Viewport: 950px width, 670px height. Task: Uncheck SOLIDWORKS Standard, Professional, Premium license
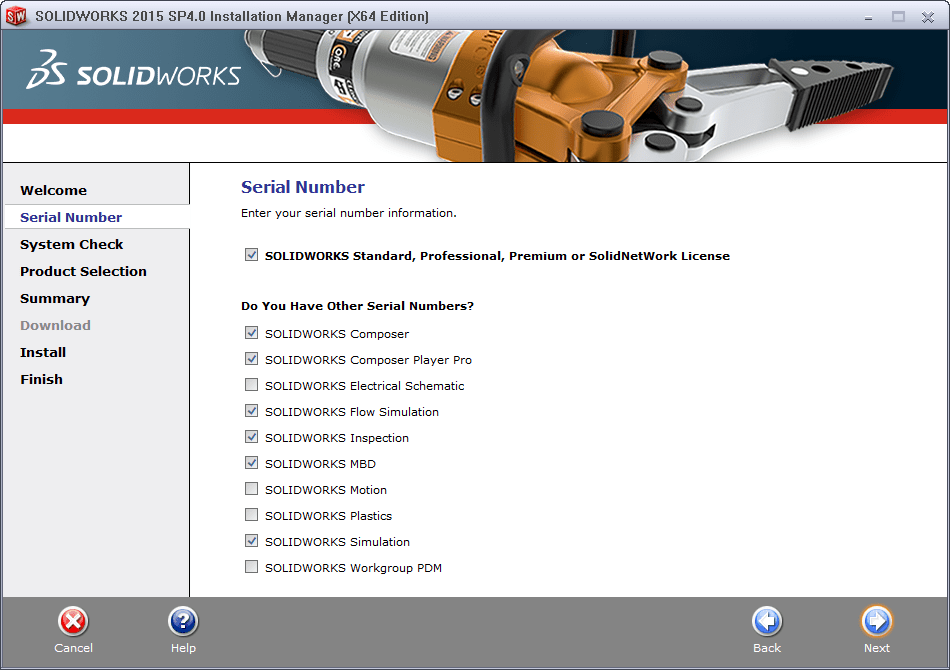point(251,255)
